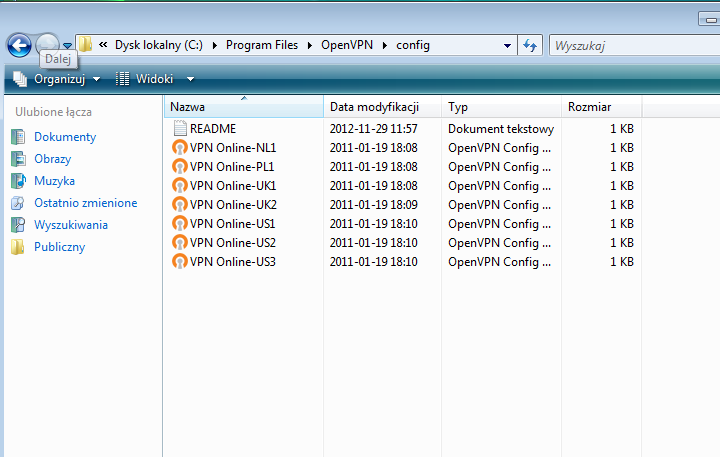Click the file name VPN Online-NL1

(x=233, y=148)
